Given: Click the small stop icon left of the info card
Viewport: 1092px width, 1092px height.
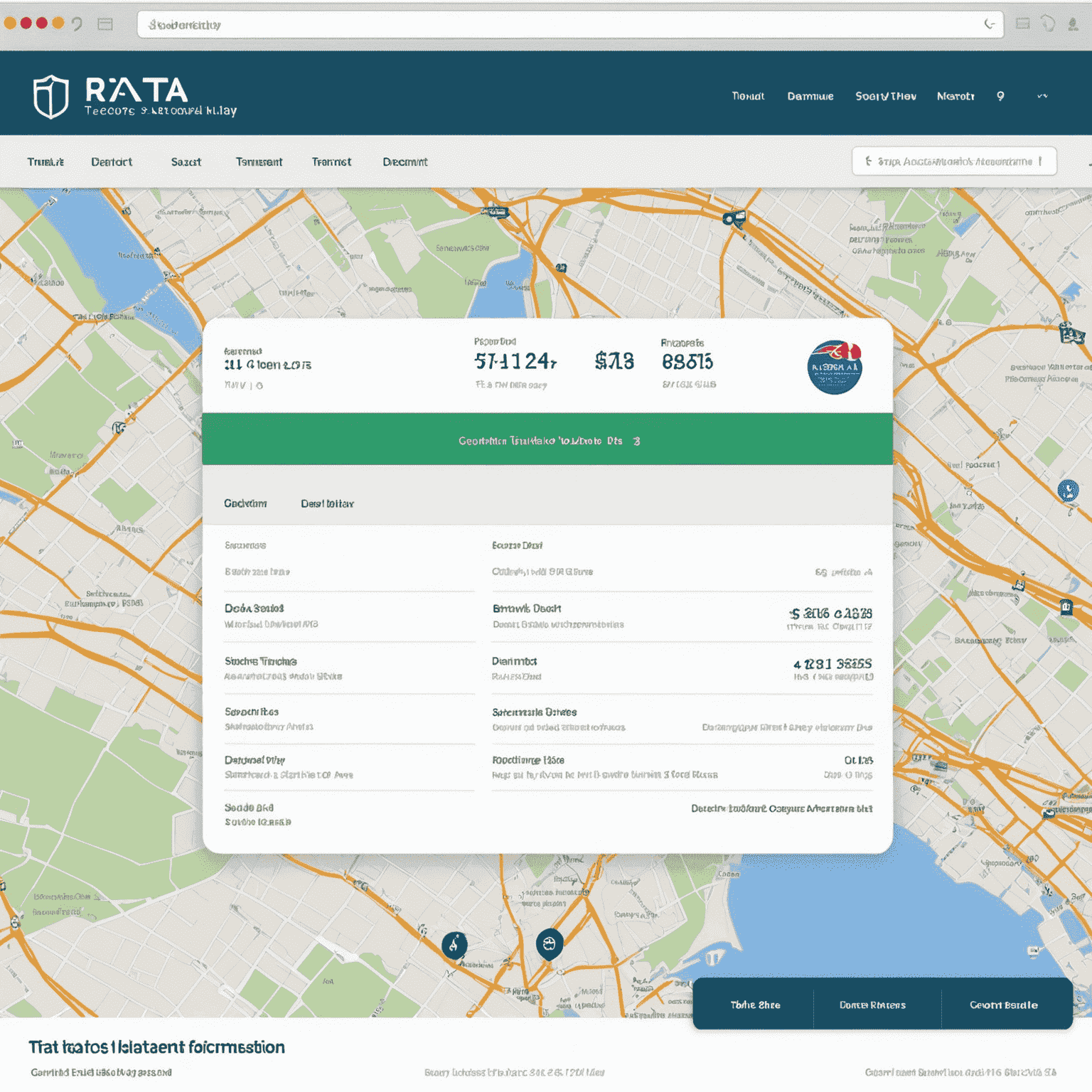Looking at the screenshot, I should 119,428.
